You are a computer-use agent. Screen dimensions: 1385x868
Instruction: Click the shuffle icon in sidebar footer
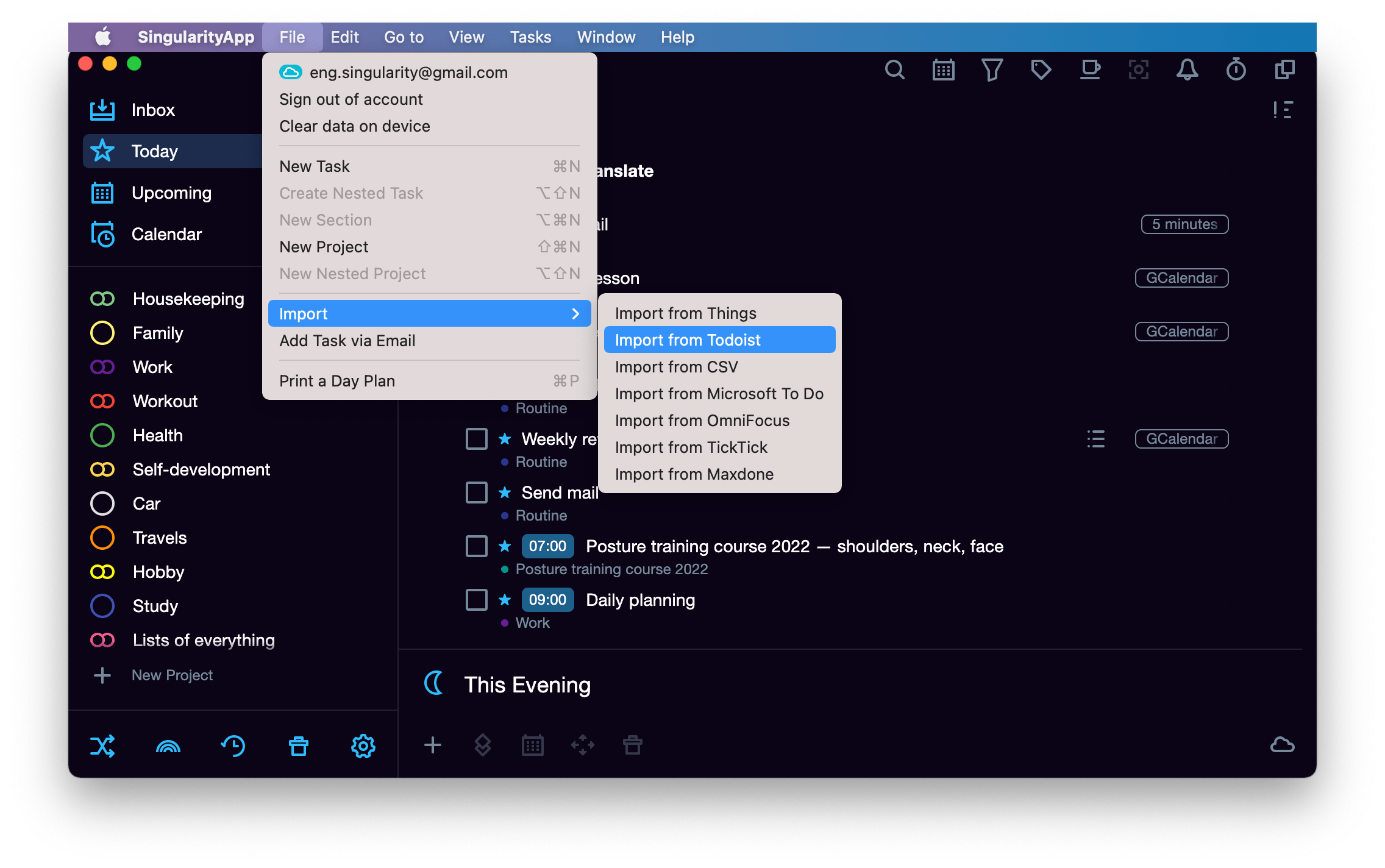tap(102, 745)
